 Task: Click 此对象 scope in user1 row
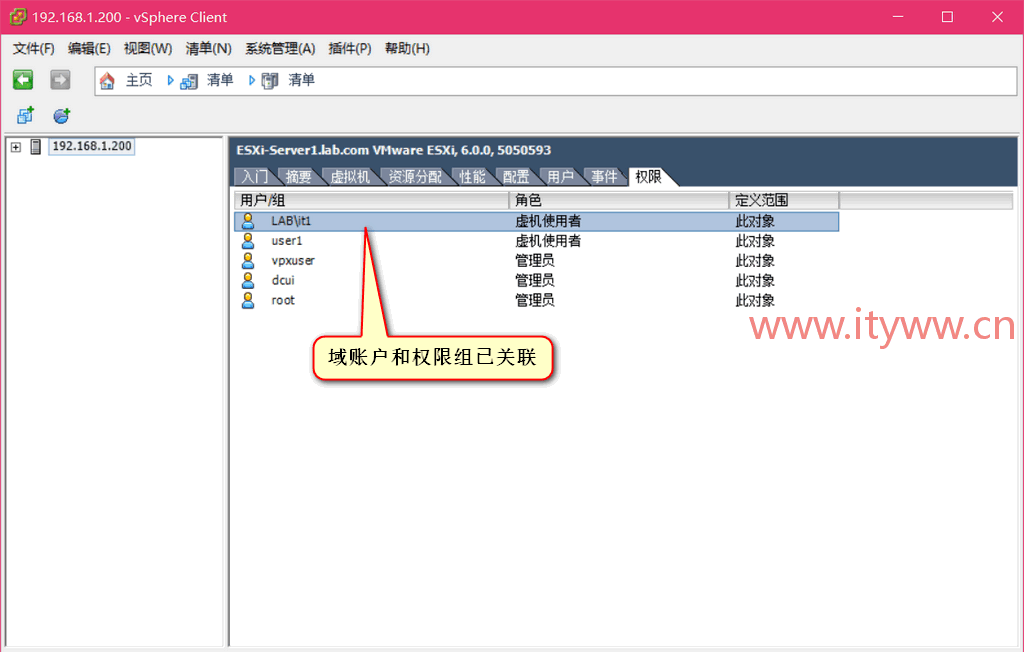755,241
